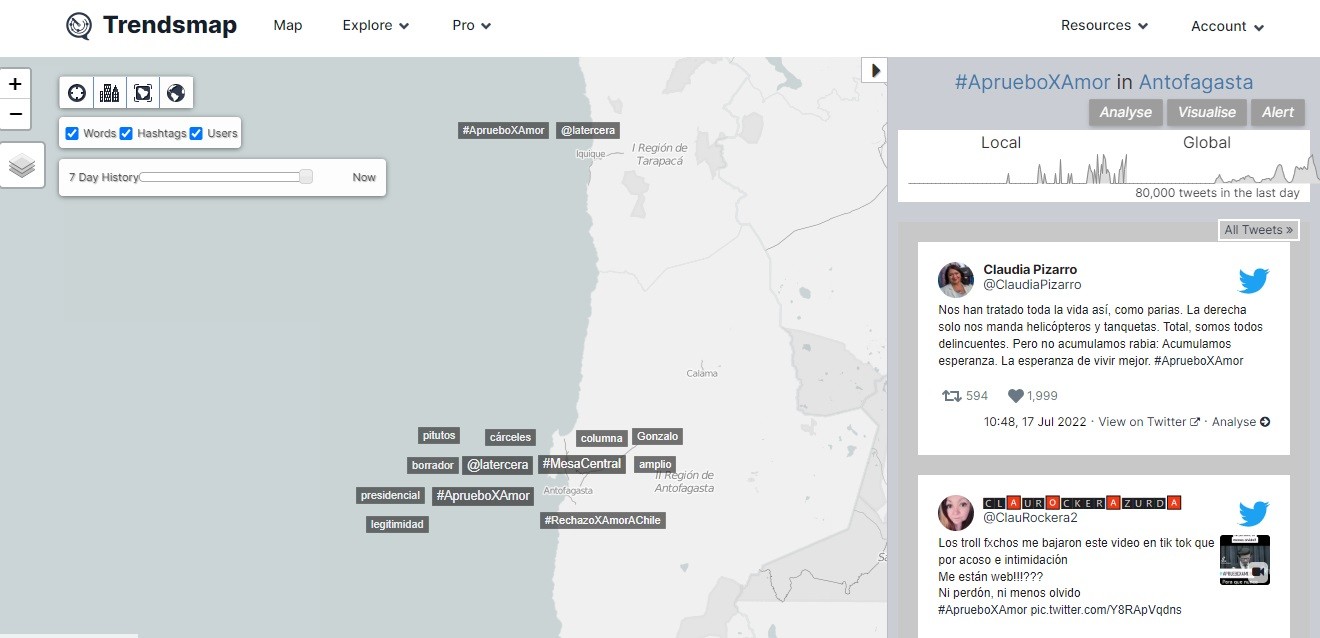1320x638 pixels.
Task: Open ClauRockera2's profile avatar
Action: pos(956,512)
